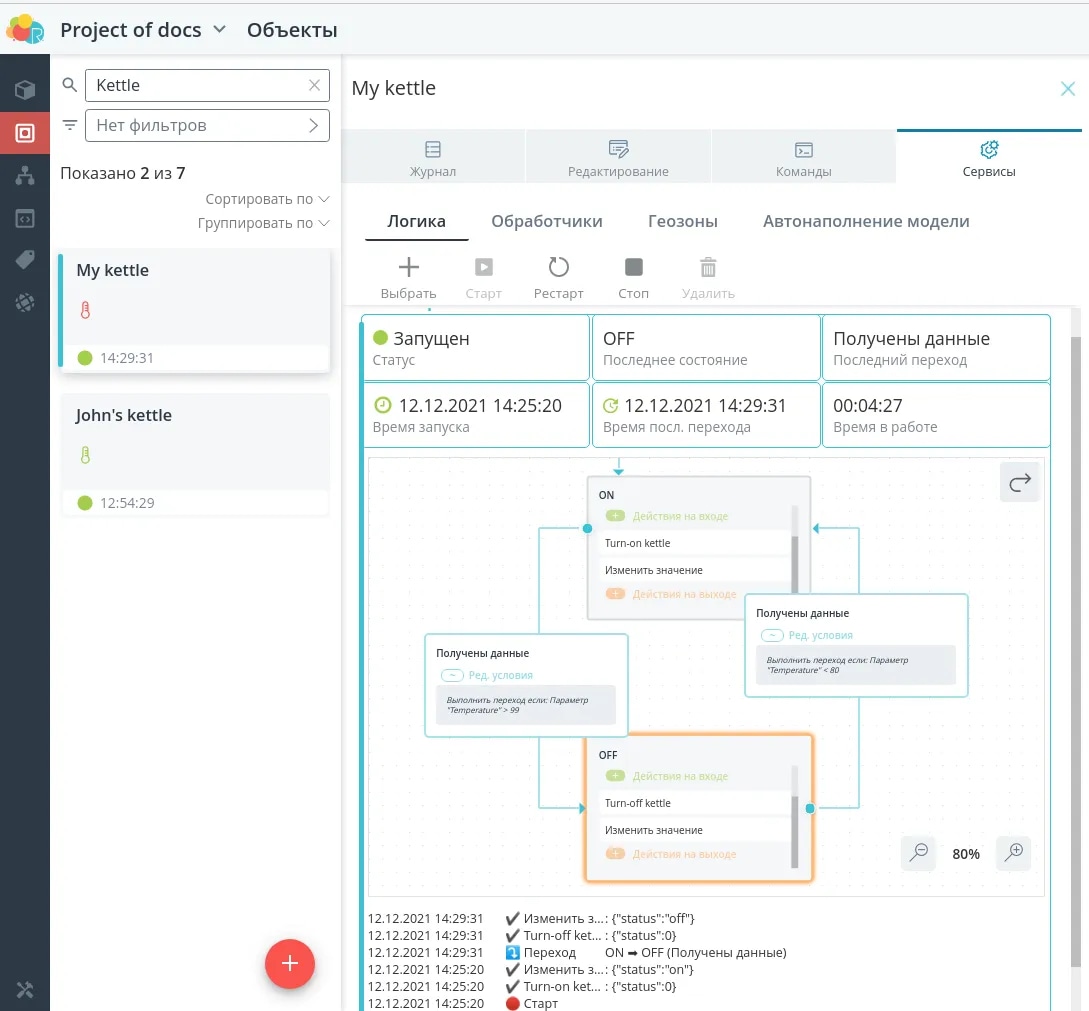Select the Обработчики sub-tab
Viewport: 1089px width, 1011px height.
[x=547, y=222]
